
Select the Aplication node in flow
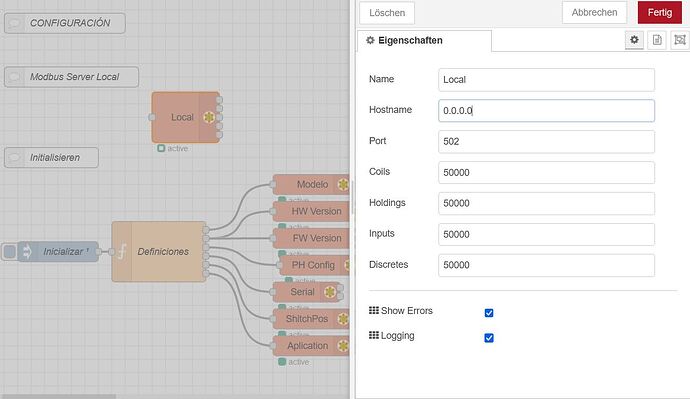(311, 346)
